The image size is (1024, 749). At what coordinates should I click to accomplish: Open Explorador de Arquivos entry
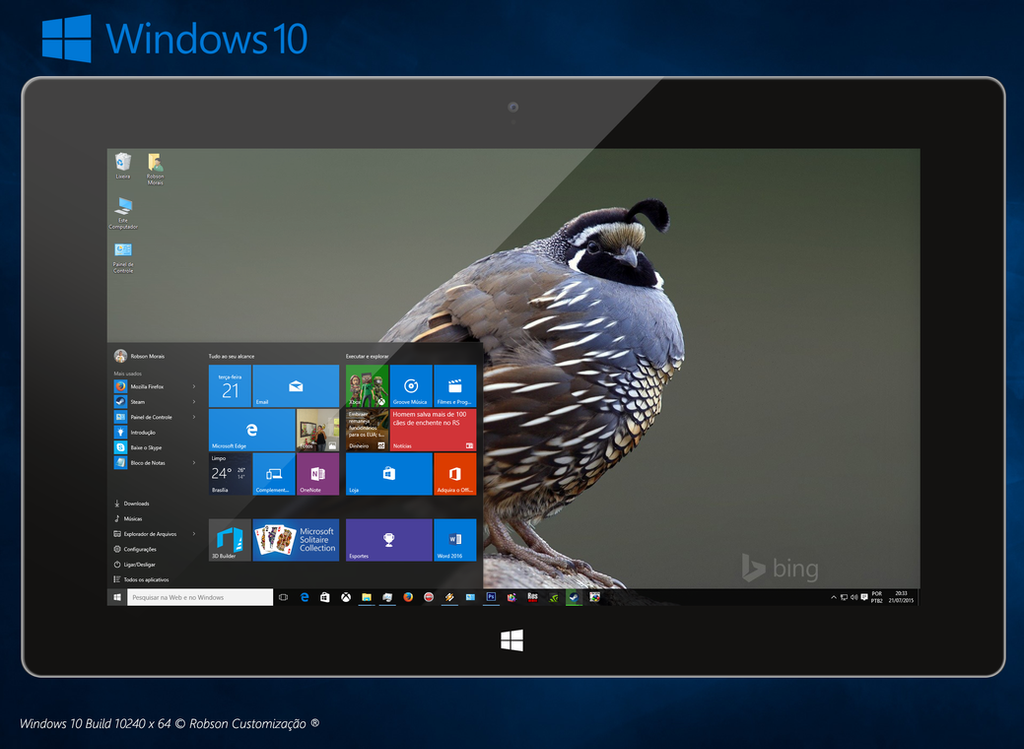click(145, 534)
